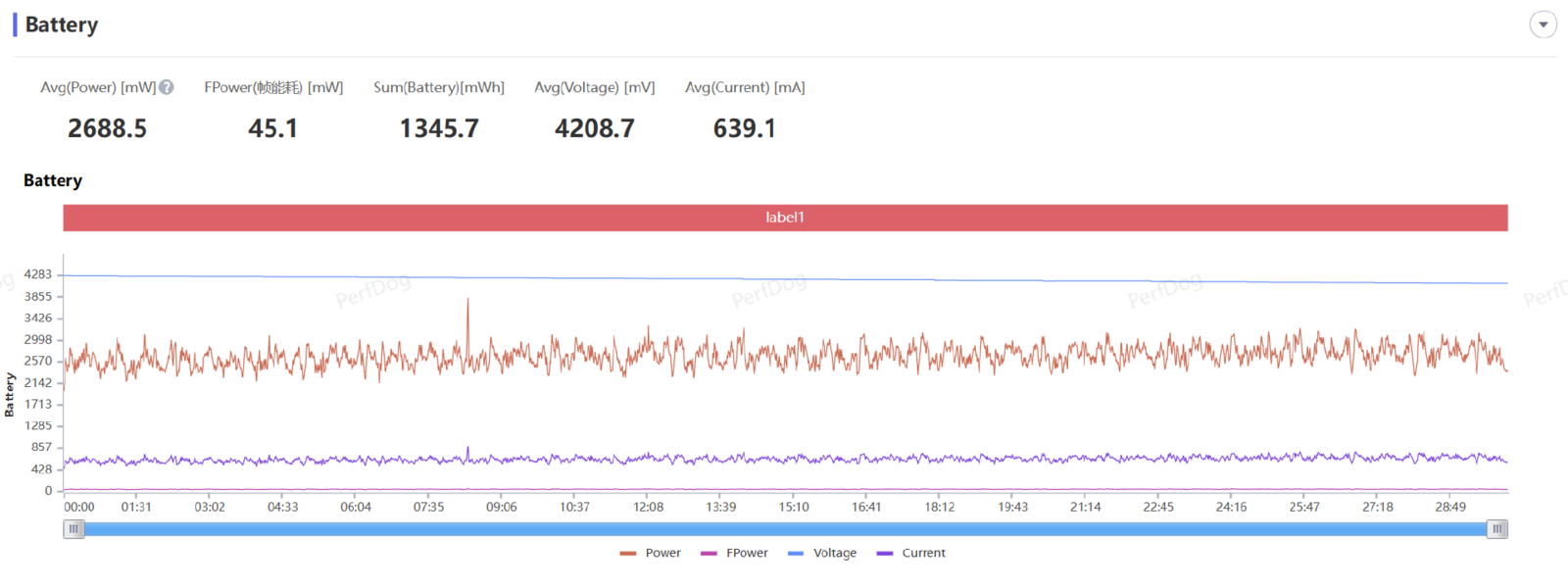The image size is (1568, 588).
Task: Click the blue timeline range bar
Action: tap(785, 529)
